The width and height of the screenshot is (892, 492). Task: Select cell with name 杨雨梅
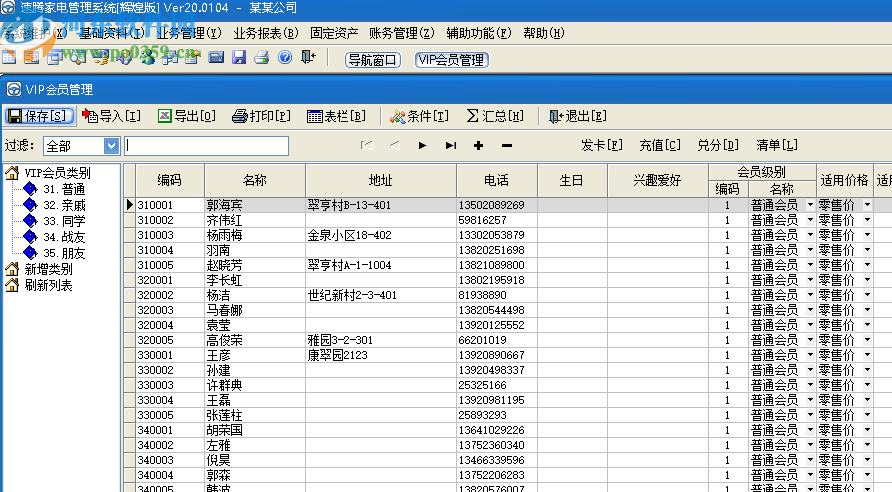click(255, 235)
